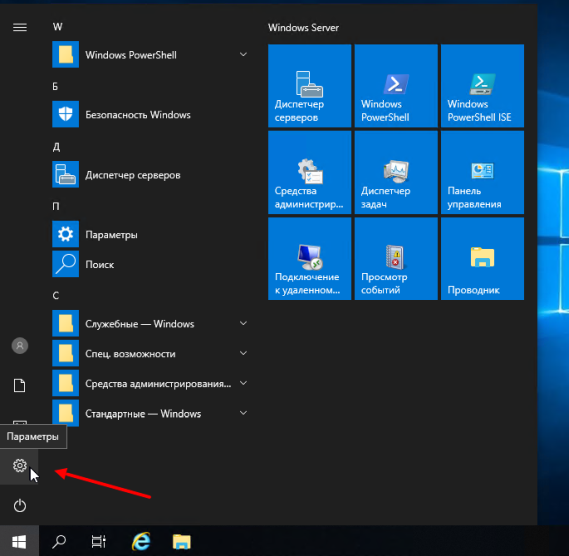Open Диспетчер серверов icon in app list

65,174
